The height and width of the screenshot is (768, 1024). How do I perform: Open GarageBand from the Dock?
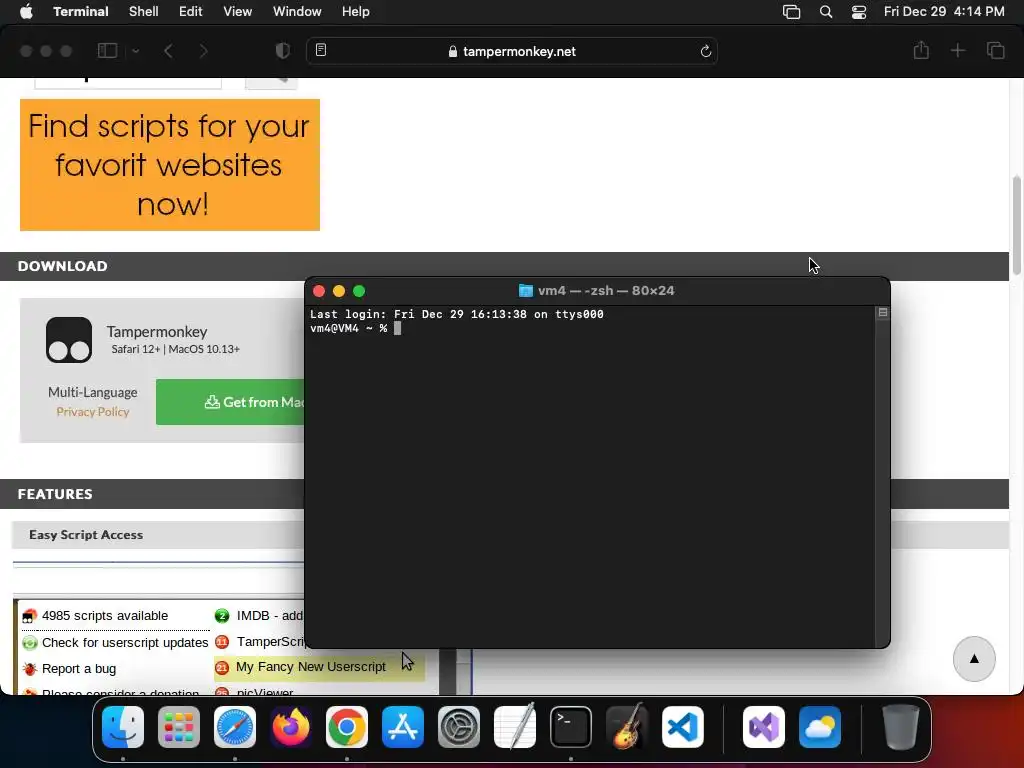[x=627, y=727]
